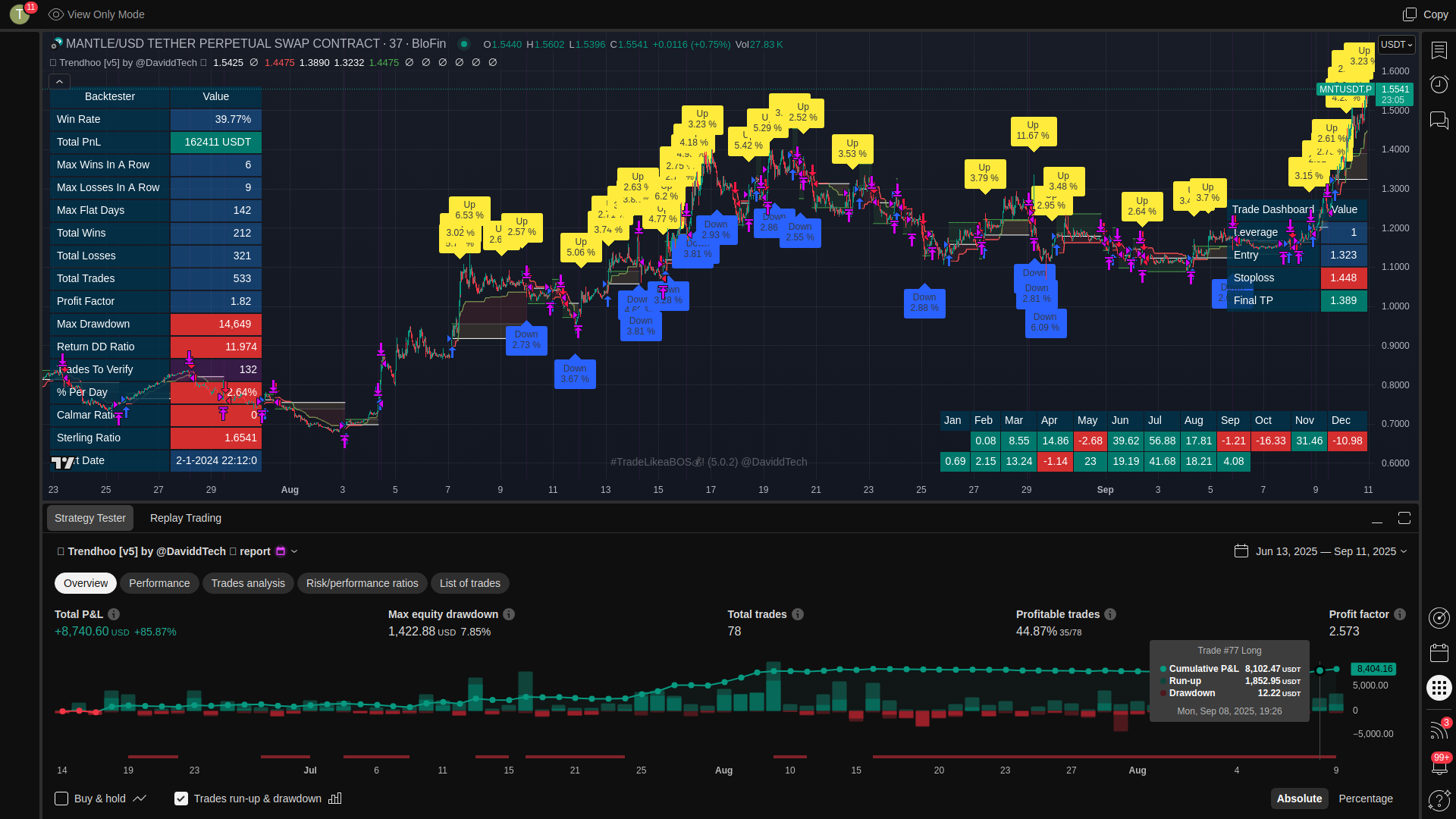Click the Max Drawdown value 14,649
Screen dimensions: 1456x819
pyautogui.click(x=216, y=324)
